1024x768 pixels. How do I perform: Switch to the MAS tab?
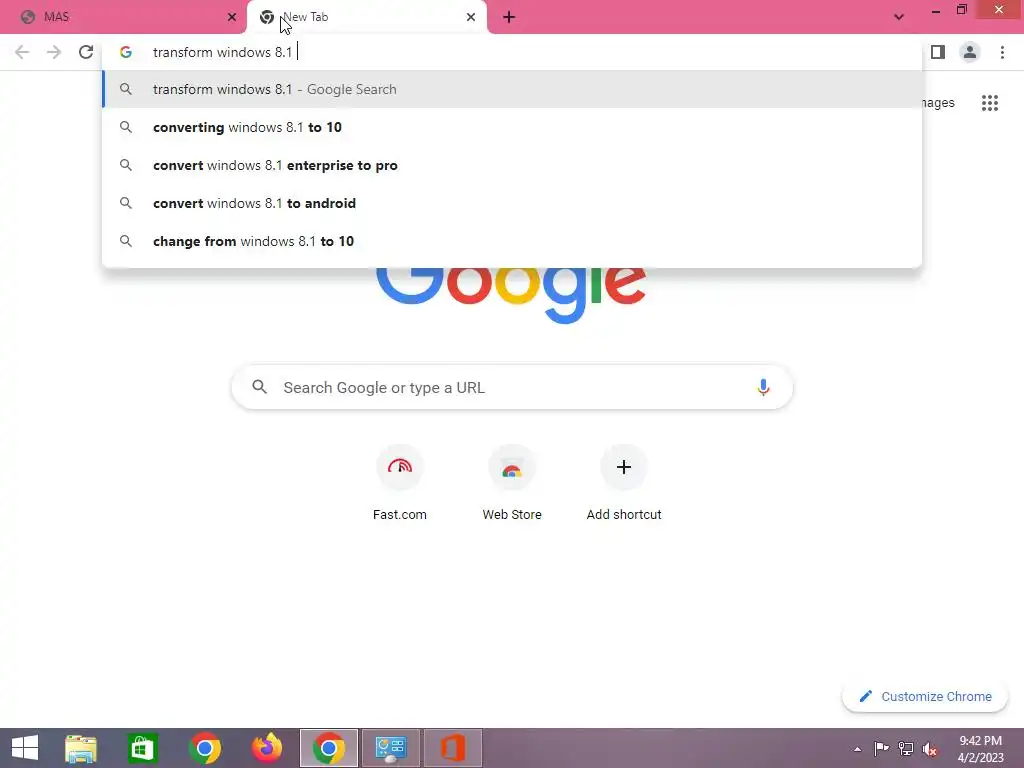pos(123,17)
